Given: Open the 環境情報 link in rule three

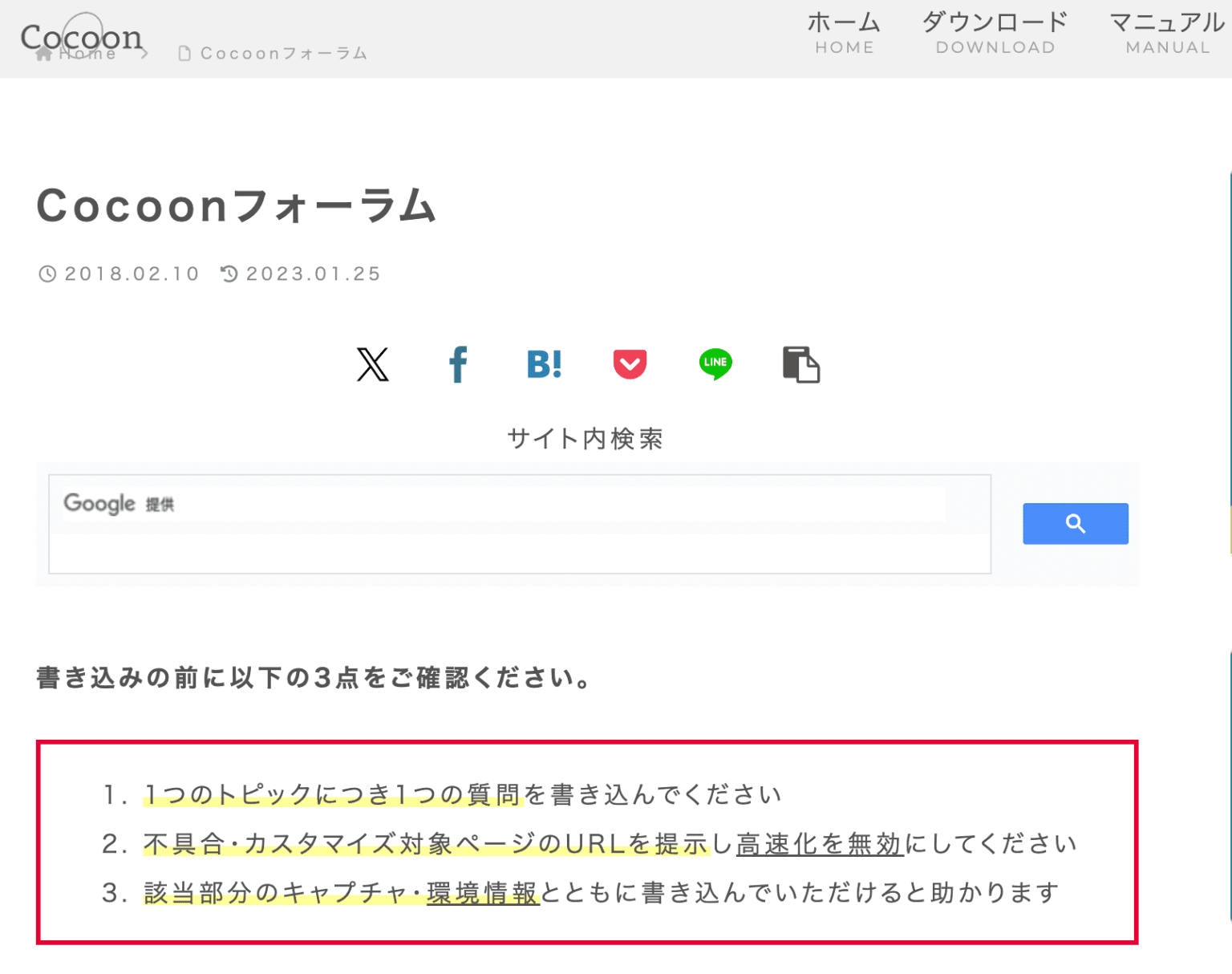Looking at the screenshot, I should pyautogui.click(x=482, y=892).
